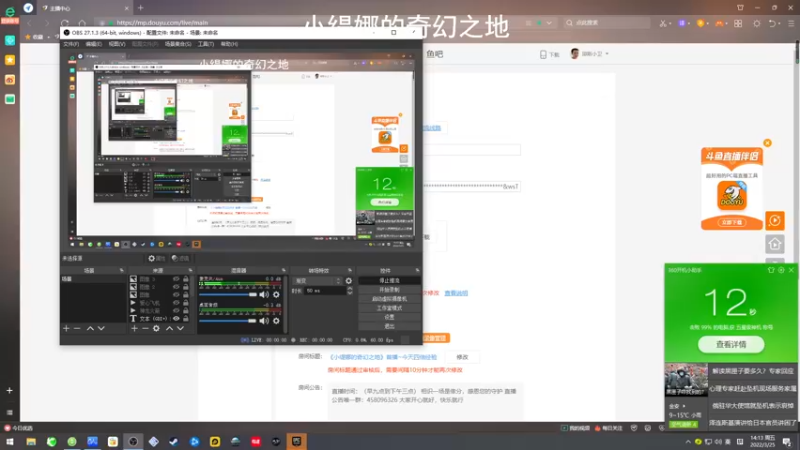800x450 pixels.
Task: Toggle lock on 文本 (GDI+) source
Action: click(x=186, y=318)
